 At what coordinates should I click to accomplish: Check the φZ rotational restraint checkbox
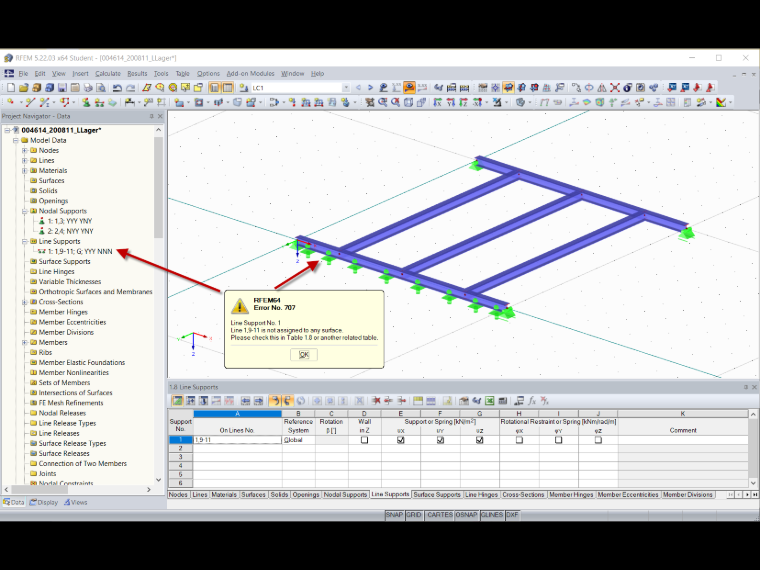click(x=598, y=440)
